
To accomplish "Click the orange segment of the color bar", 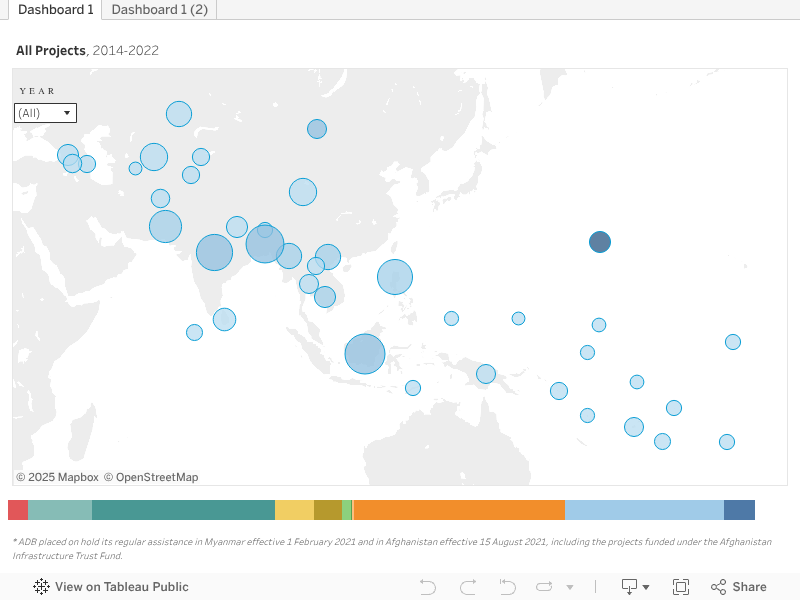I will 459,510.
